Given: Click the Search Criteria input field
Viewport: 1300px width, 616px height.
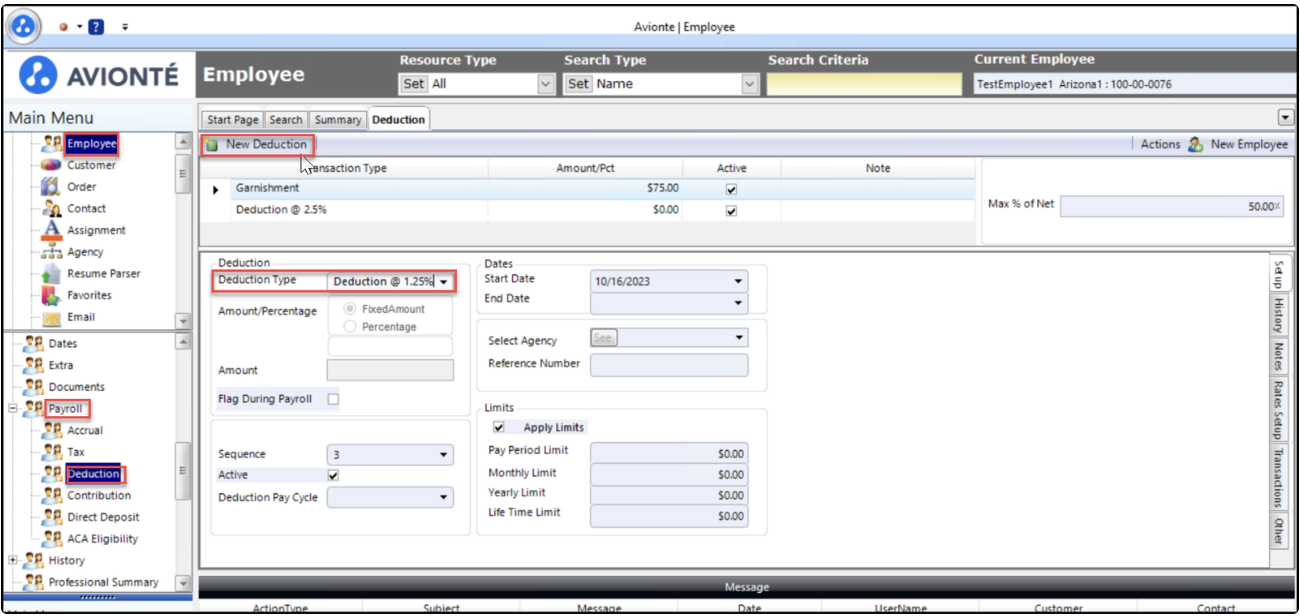Looking at the screenshot, I should tap(866, 85).
